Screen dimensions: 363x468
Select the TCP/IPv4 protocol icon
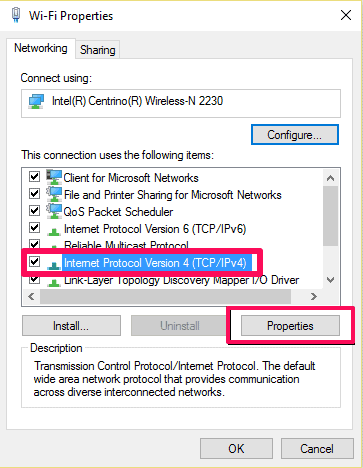pyautogui.click(x=54, y=265)
